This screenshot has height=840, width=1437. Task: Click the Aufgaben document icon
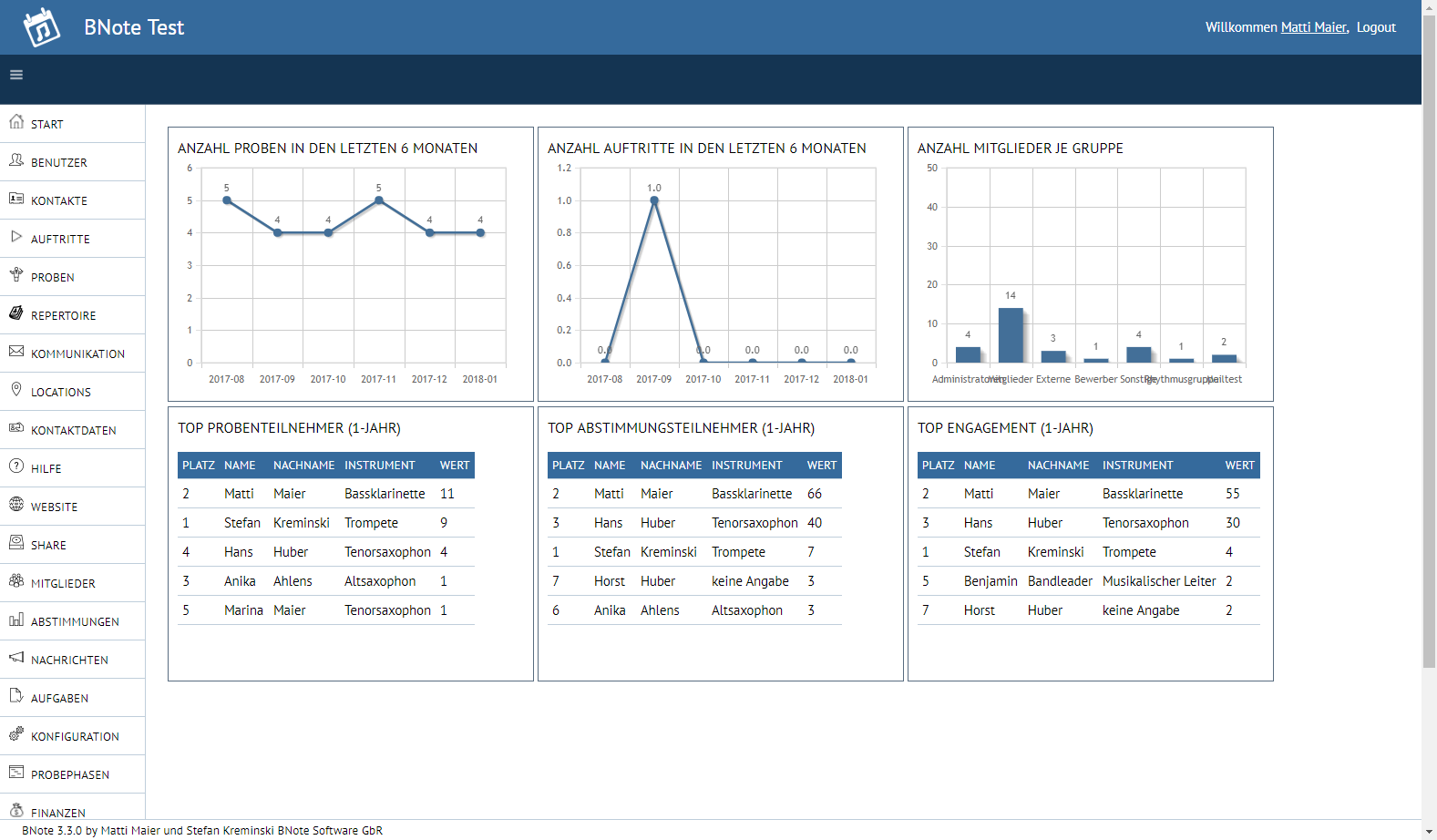[16, 695]
